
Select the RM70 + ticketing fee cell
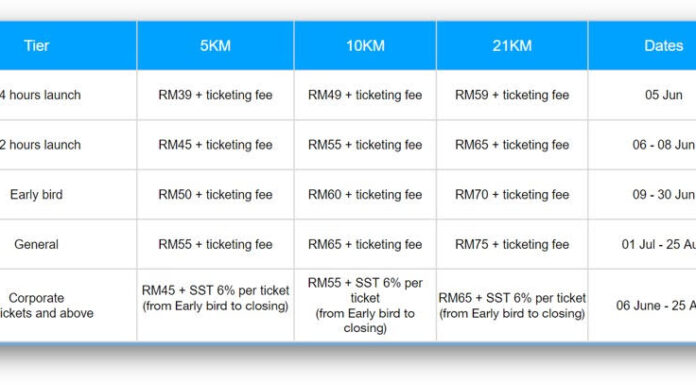tap(512, 194)
